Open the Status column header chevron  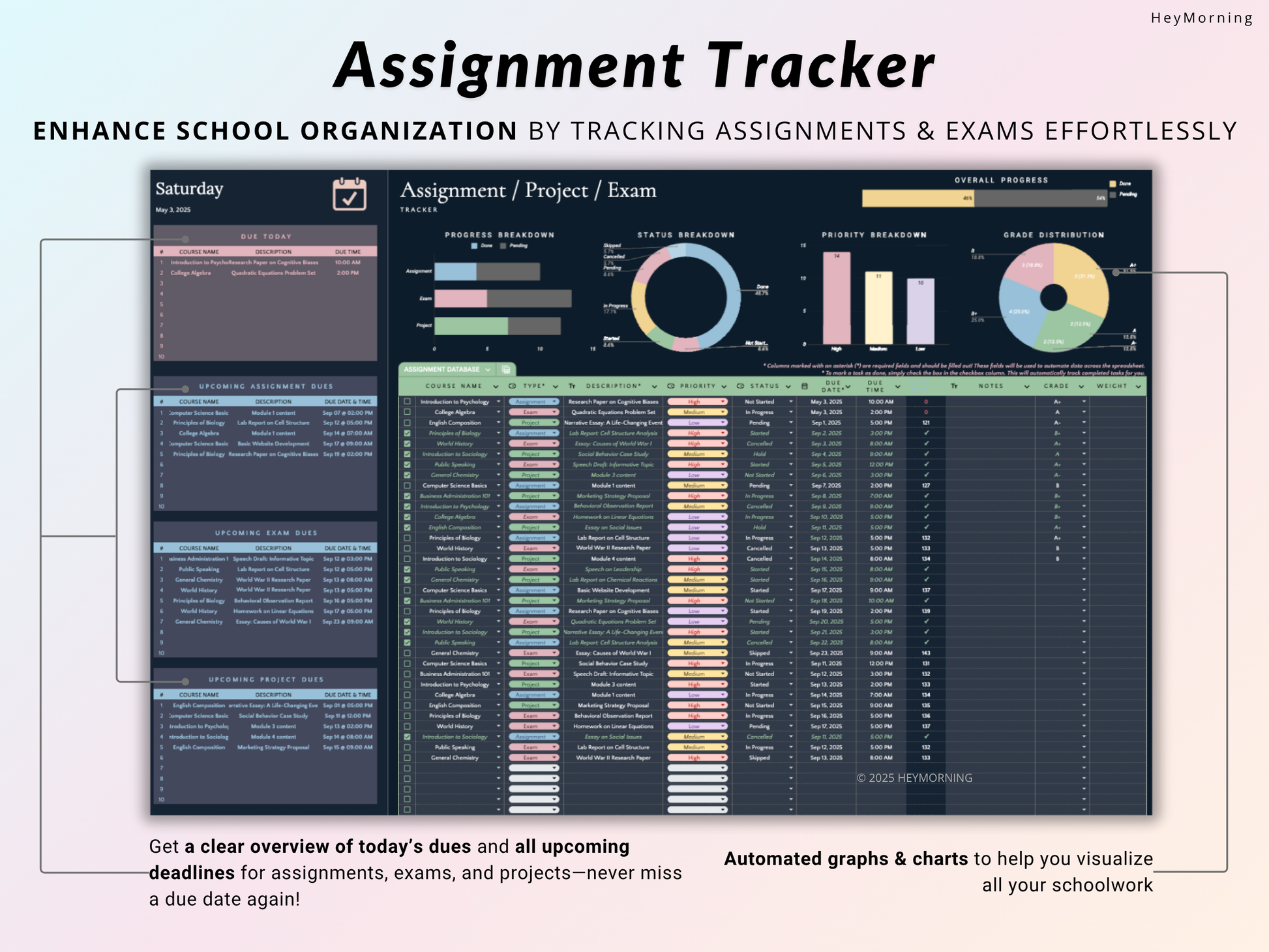[x=788, y=387]
